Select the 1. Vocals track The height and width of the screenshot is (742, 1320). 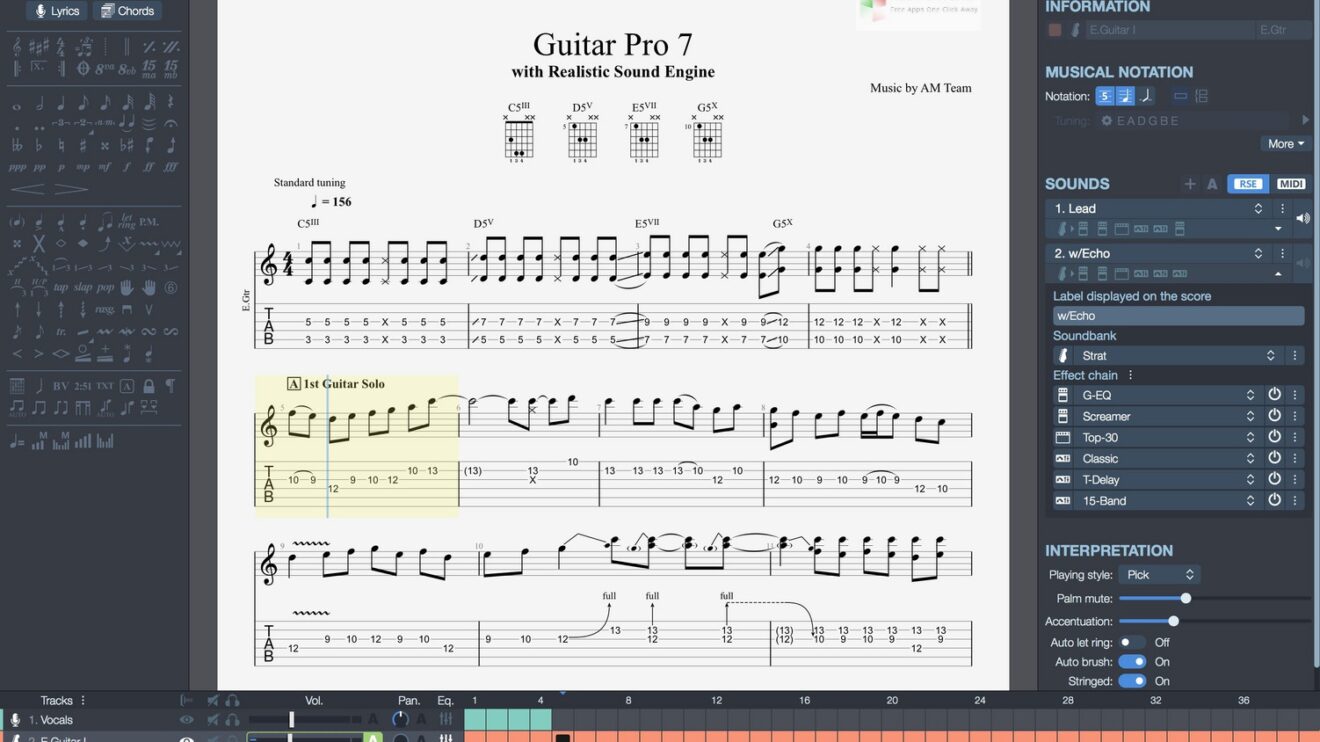coord(50,720)
